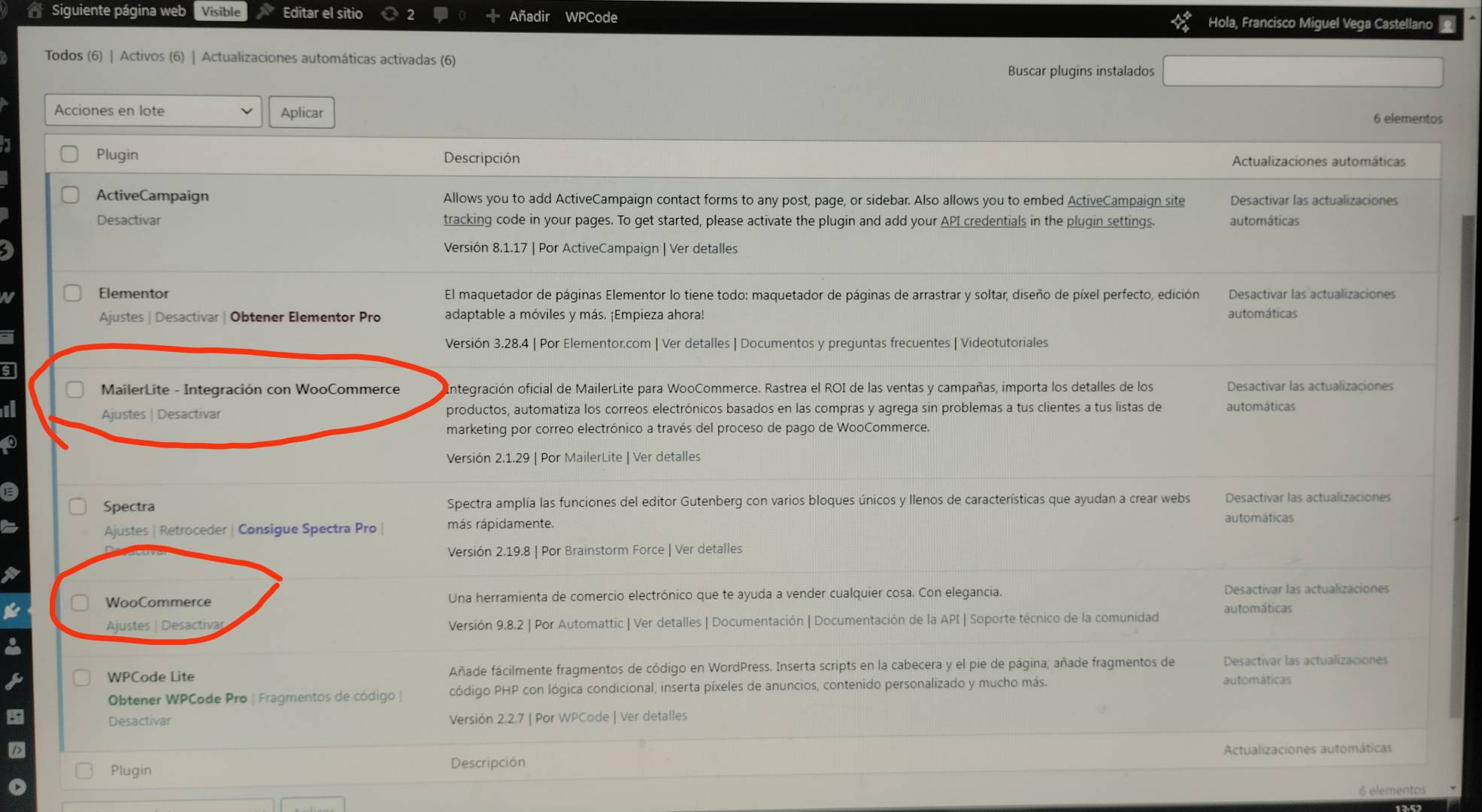Deactivate the WooCommerce plugin
This screenshot has width=1482, height=812.
click(192, 625)
